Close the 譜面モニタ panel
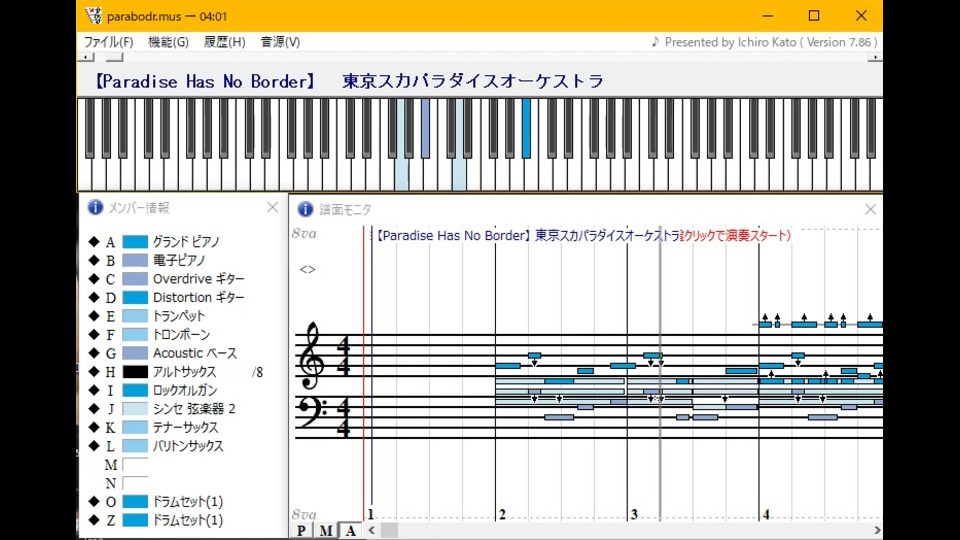The height and width of the screenshot is (540, 960). 870,209
